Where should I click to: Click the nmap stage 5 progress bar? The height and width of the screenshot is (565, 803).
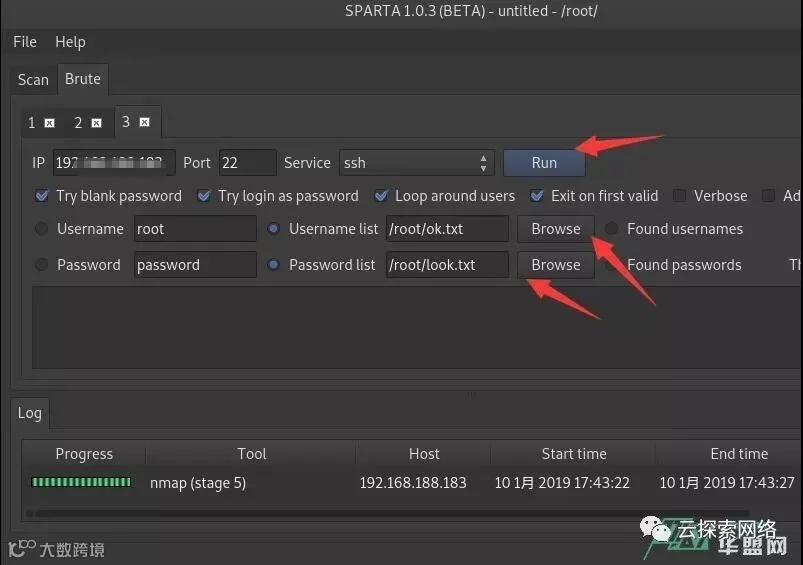(81, 482)
